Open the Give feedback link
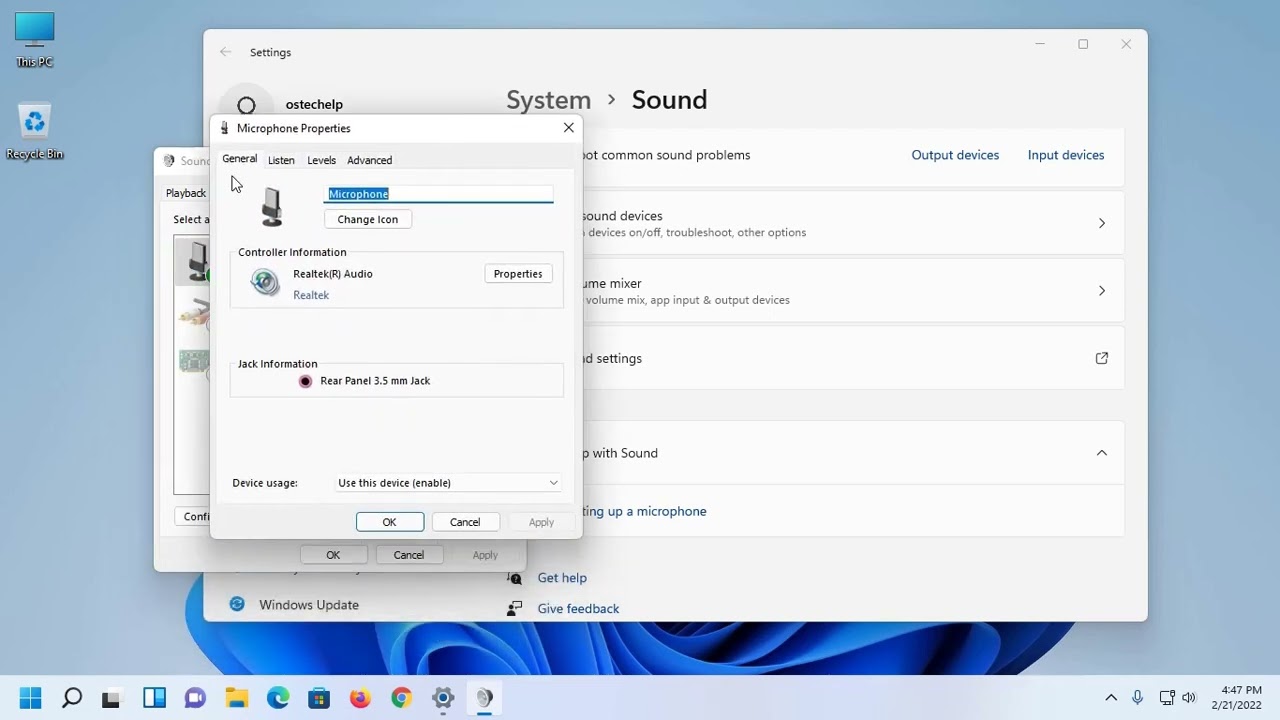This screenshot has height=720, width=1280. [578, 608]
